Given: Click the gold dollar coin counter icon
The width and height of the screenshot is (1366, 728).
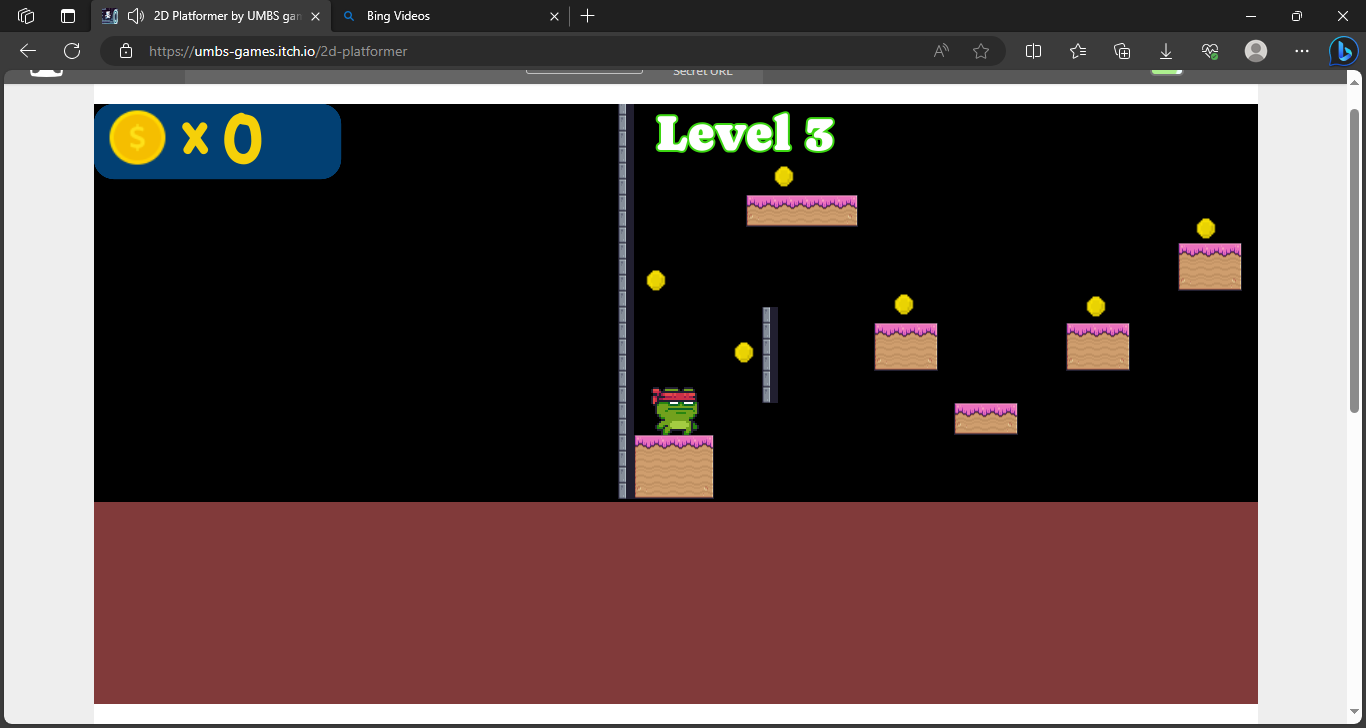Looking at the screenshot, I should tap(137, 138).
